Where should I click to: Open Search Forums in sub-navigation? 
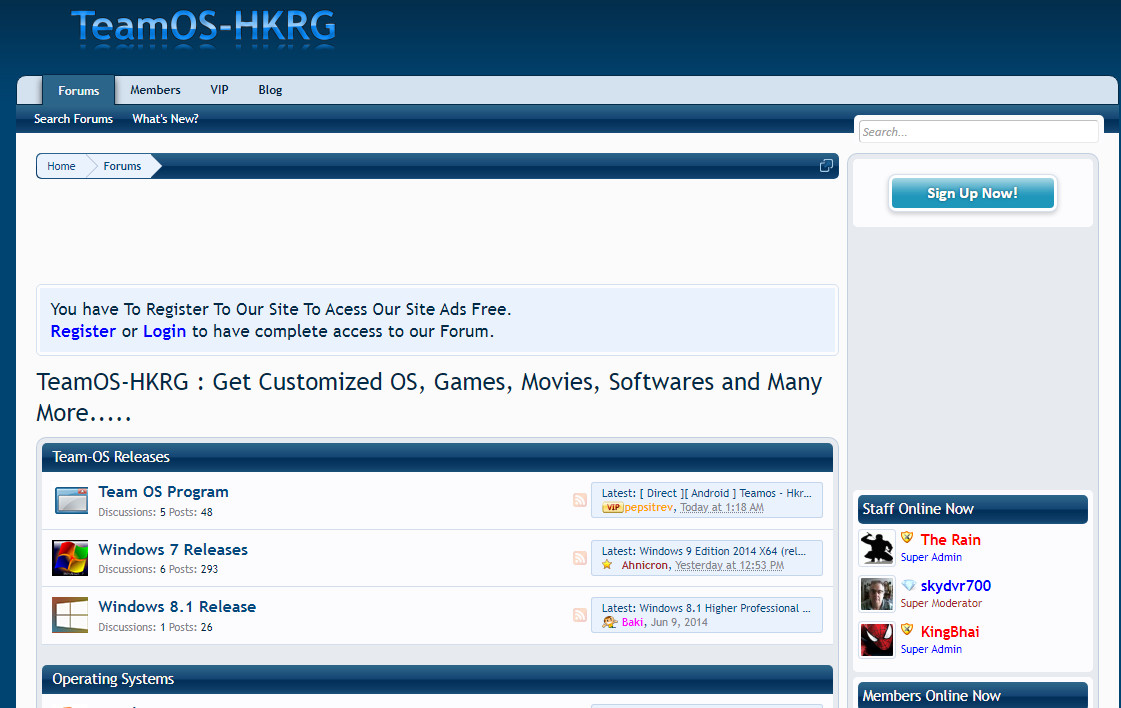click(x=73, y=119)
